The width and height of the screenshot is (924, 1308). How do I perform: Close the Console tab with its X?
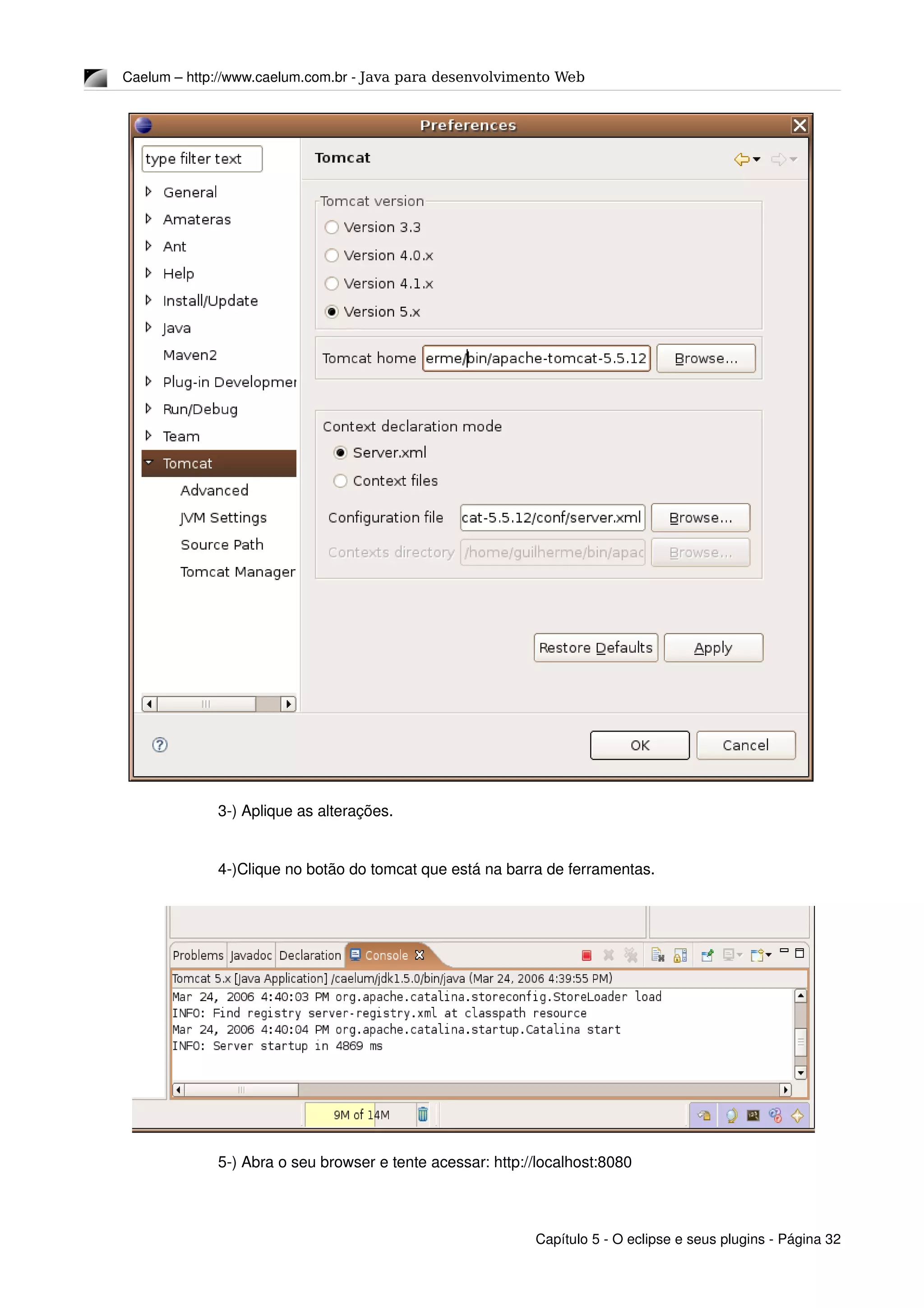(x=420, y=955)
